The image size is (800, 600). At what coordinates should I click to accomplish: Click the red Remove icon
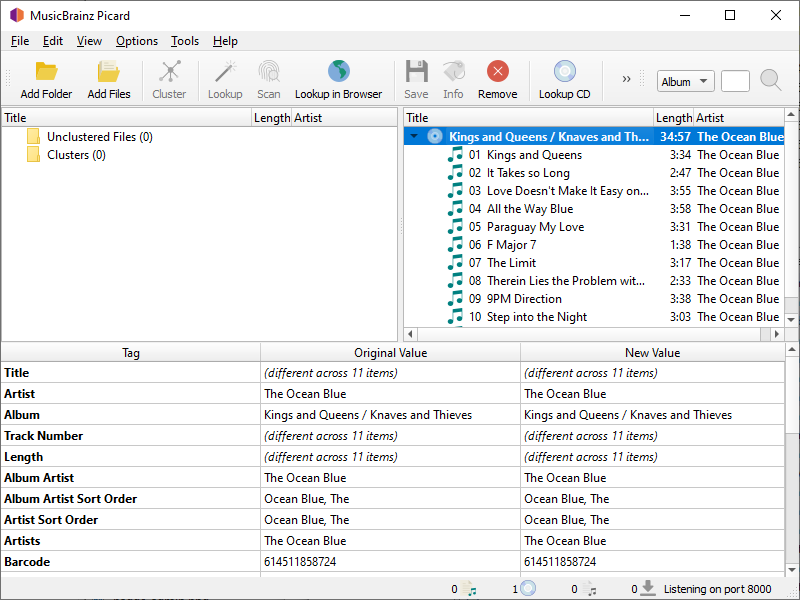click(497, 72)
